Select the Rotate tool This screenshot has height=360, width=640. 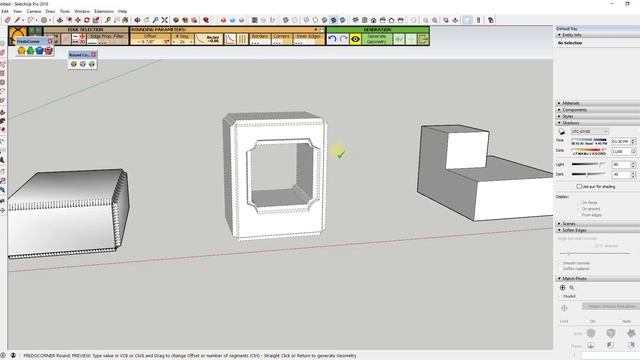[87, 20]
